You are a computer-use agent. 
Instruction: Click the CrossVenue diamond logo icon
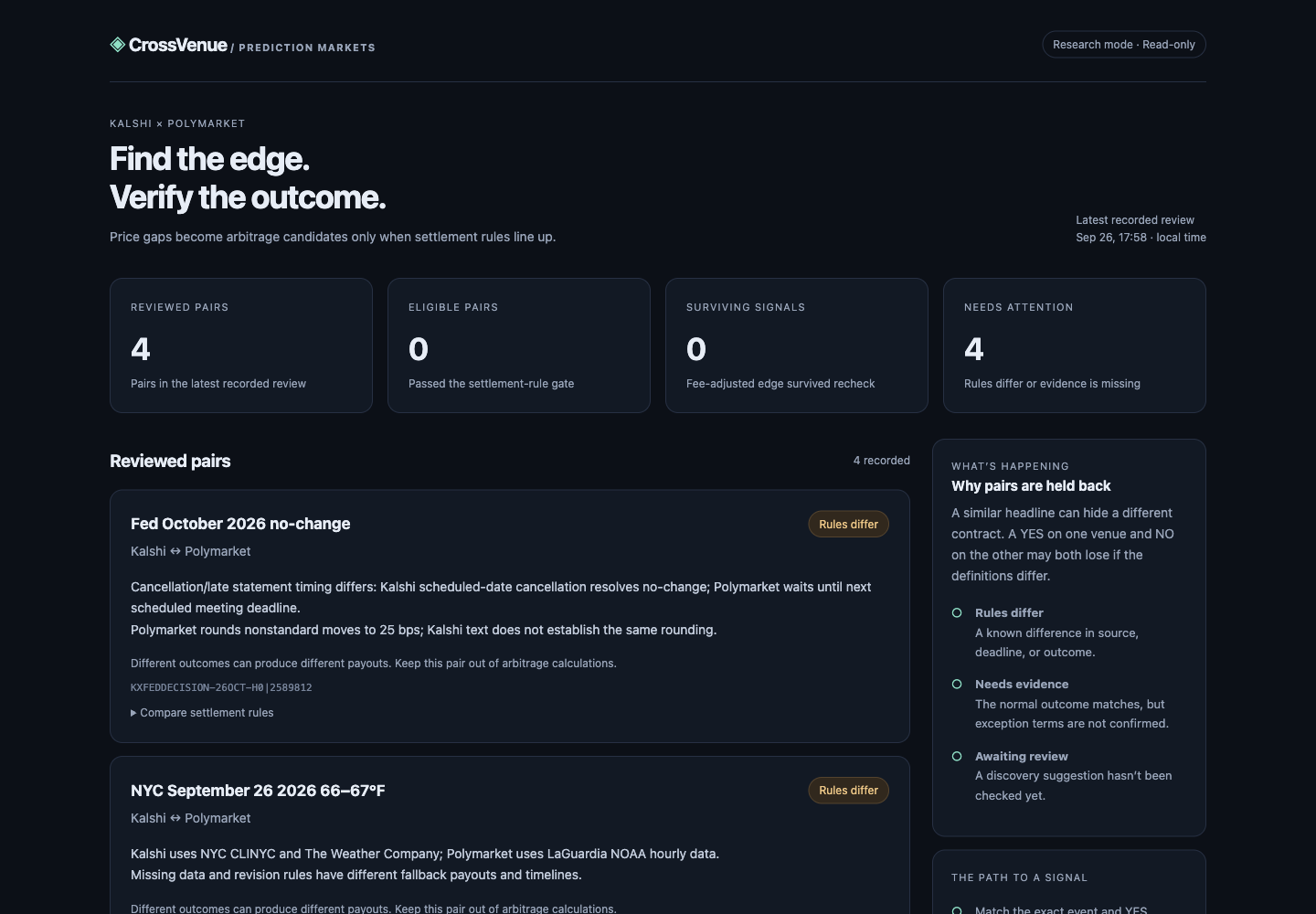coord(117,45)
